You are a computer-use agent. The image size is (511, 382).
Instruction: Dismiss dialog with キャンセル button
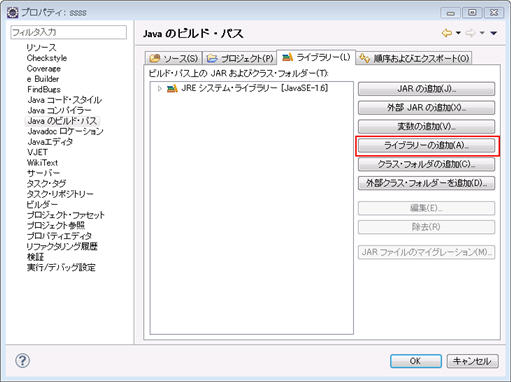472,361
